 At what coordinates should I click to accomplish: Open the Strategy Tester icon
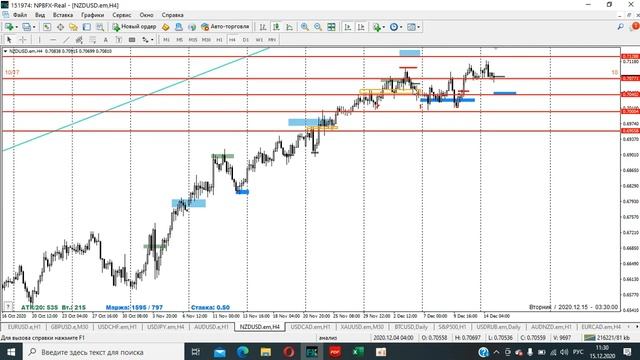point(100,27)
